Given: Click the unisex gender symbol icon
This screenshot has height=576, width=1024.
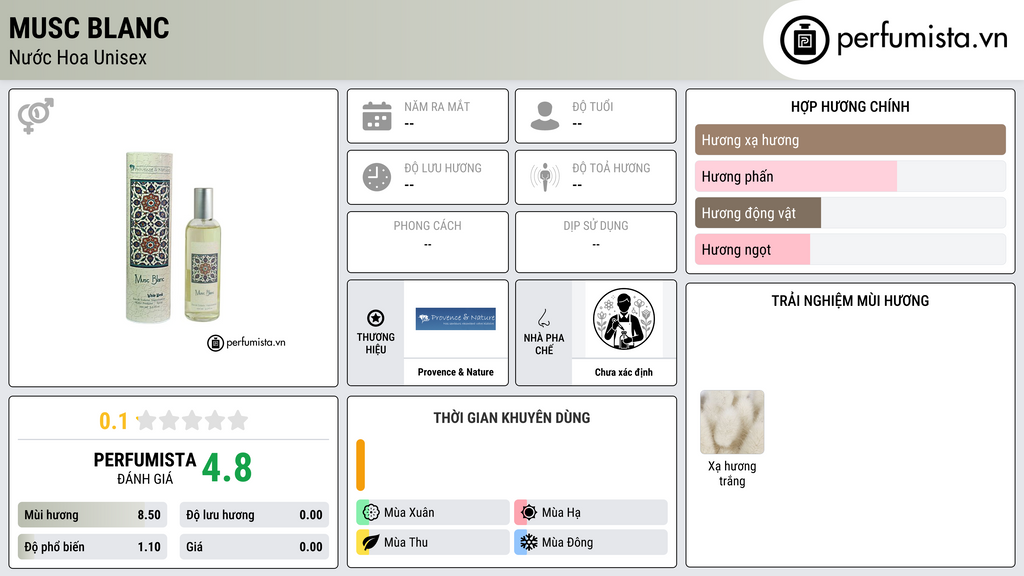Looking at the screenshot, I should click(x=35, y=116).
